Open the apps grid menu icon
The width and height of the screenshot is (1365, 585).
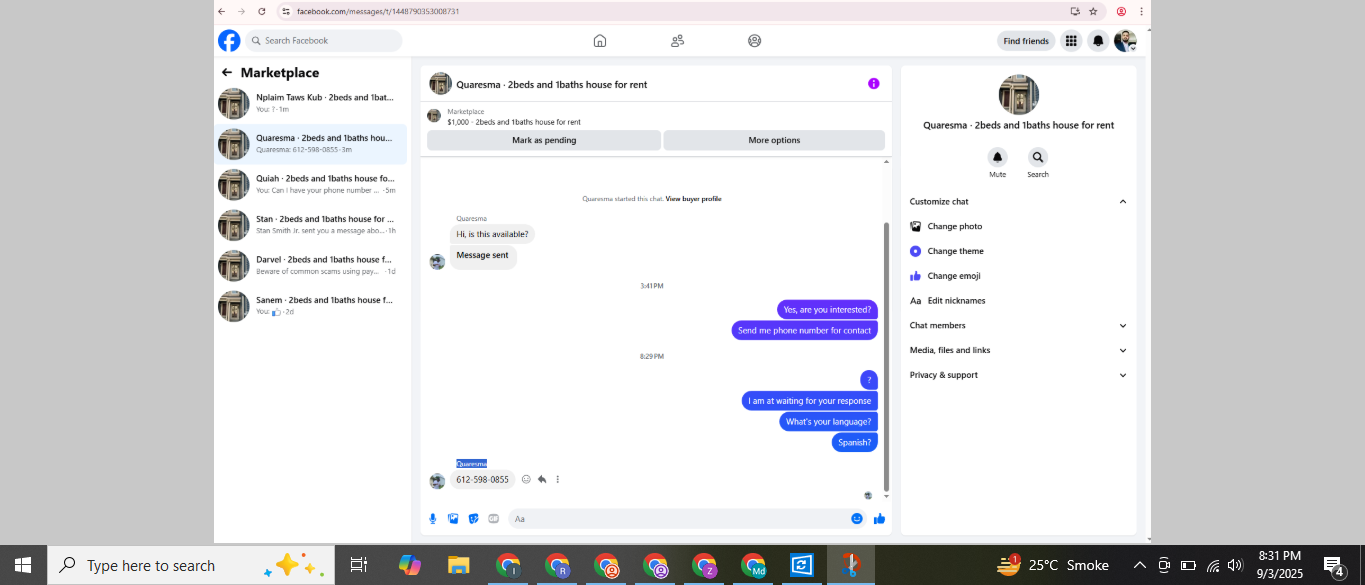[x=1071, y=41]
